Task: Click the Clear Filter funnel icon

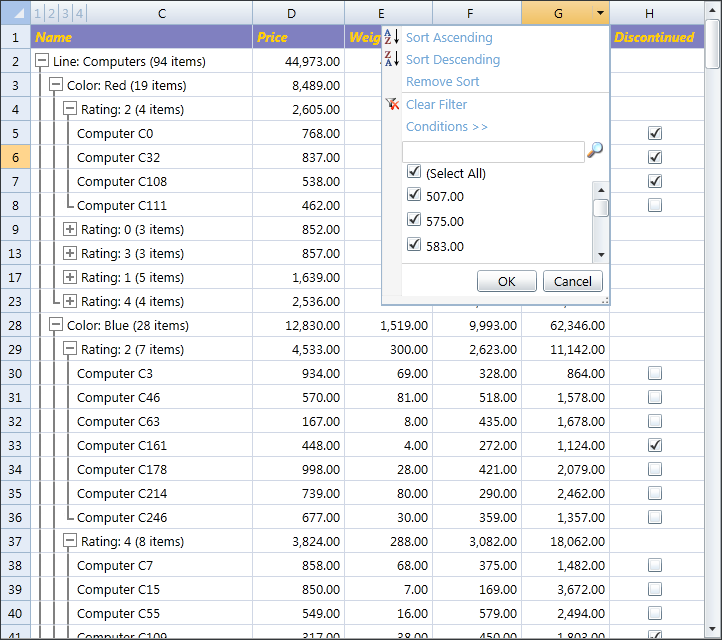Action: 392,104
